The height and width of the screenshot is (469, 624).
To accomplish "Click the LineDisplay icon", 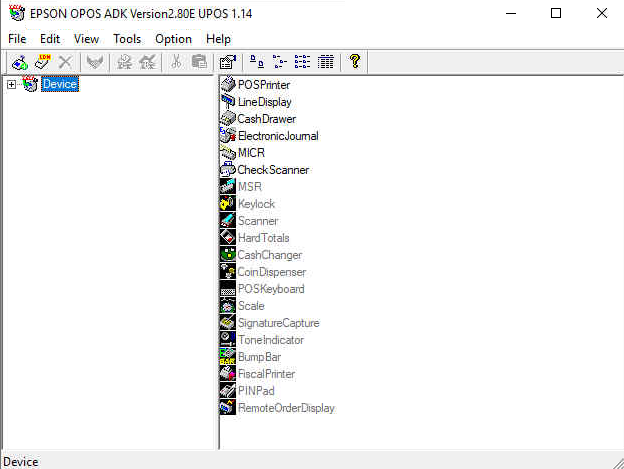I will (x=228, y=101).
